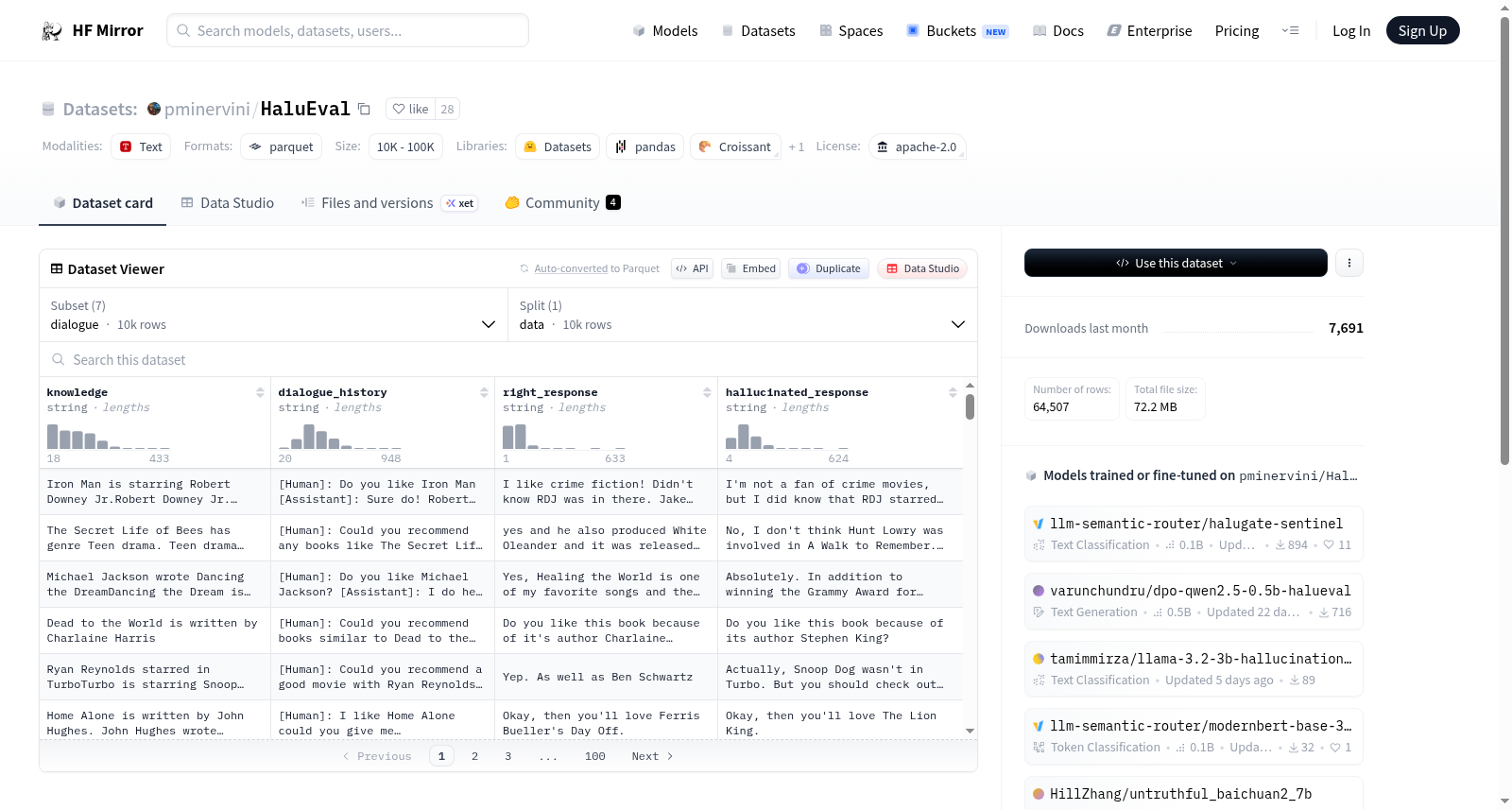Go to page 3 of the dataset

507,756
